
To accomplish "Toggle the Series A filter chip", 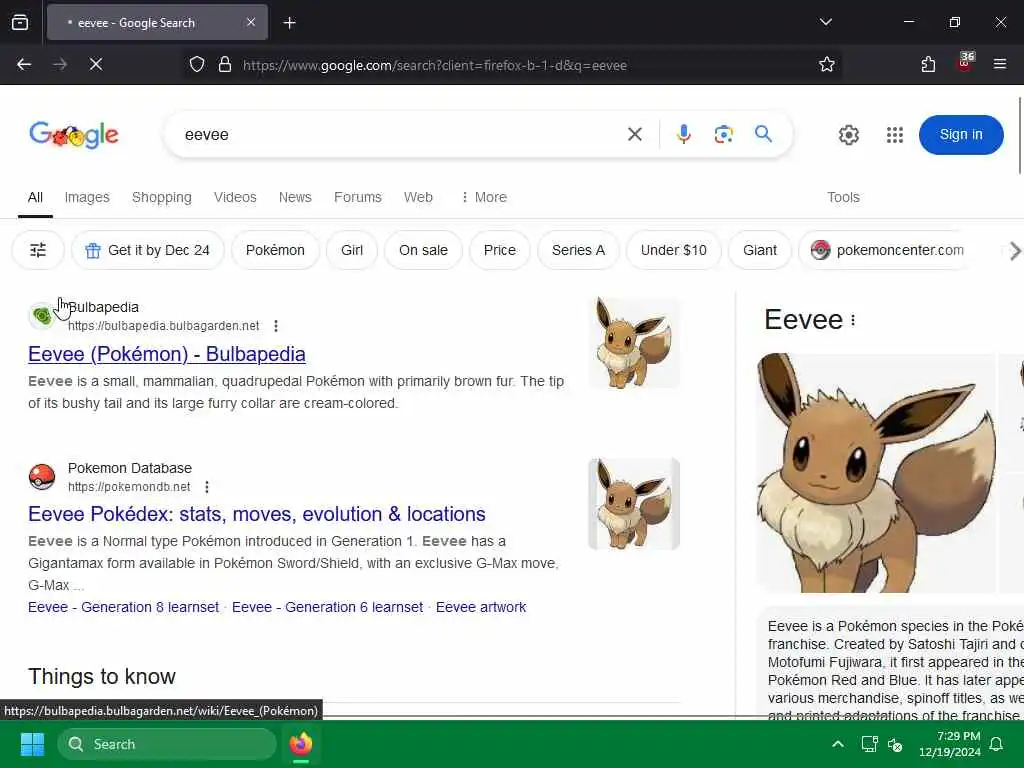I will pyautogui.click(x=578, y=250).
